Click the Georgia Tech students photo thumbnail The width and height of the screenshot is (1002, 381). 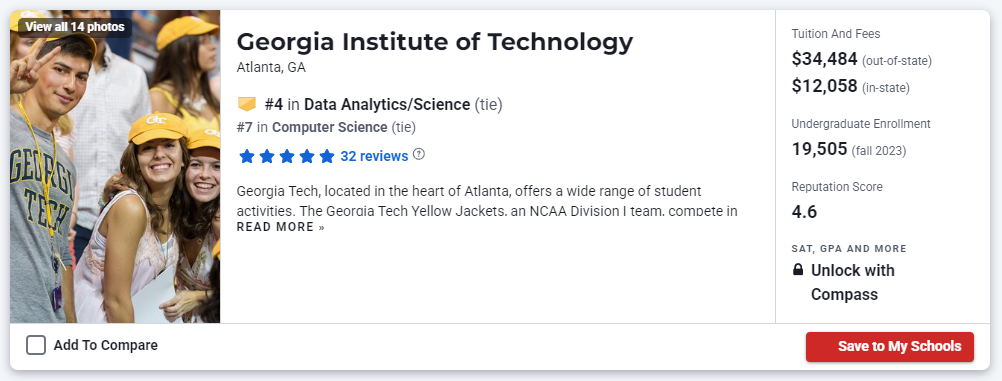(x=115, y=167)
